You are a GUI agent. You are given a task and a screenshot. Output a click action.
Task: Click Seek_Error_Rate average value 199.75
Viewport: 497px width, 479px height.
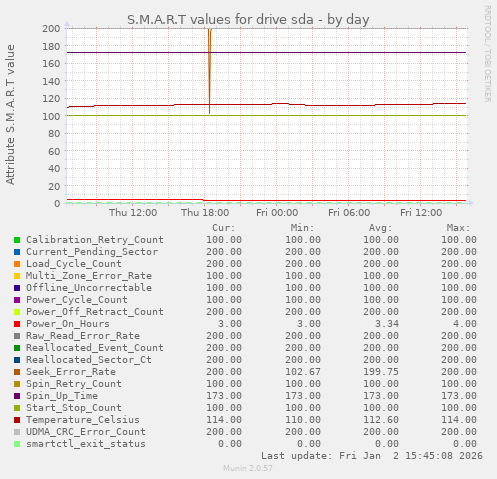(x=381, y=372)
